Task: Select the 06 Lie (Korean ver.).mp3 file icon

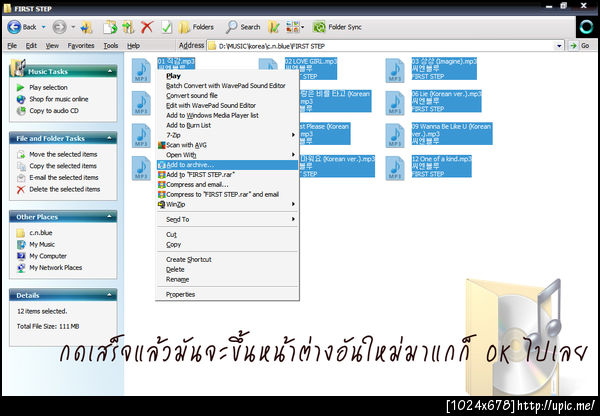Action: click(x=395, y=103)
